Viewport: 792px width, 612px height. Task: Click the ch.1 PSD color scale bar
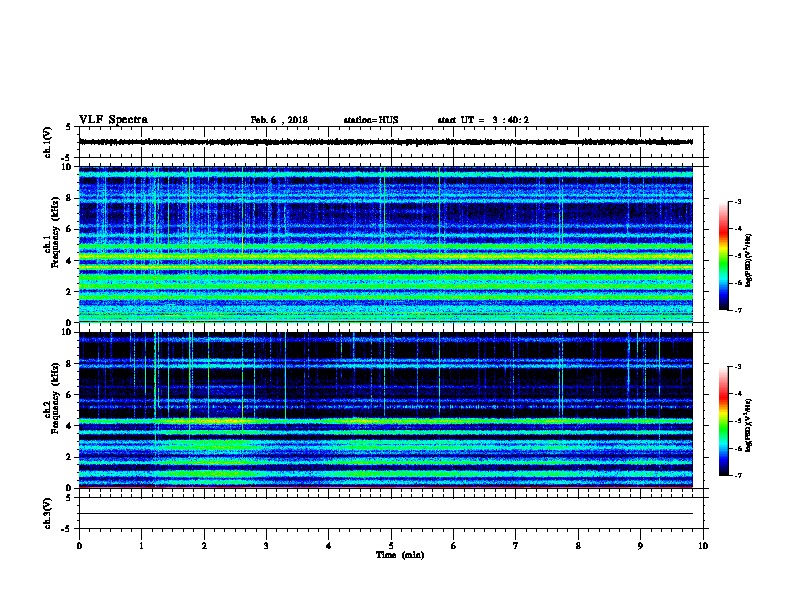(723, 256)
